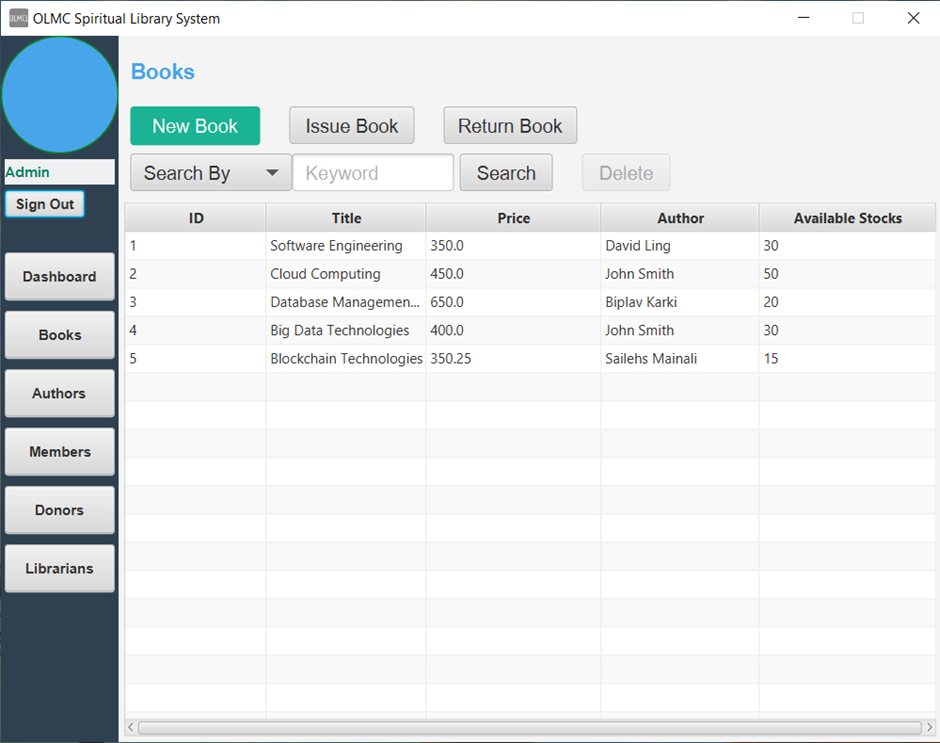The height and width of the screenshot is (743, 940).
Task: Open the Dashboard section
Action: (59, 277)
